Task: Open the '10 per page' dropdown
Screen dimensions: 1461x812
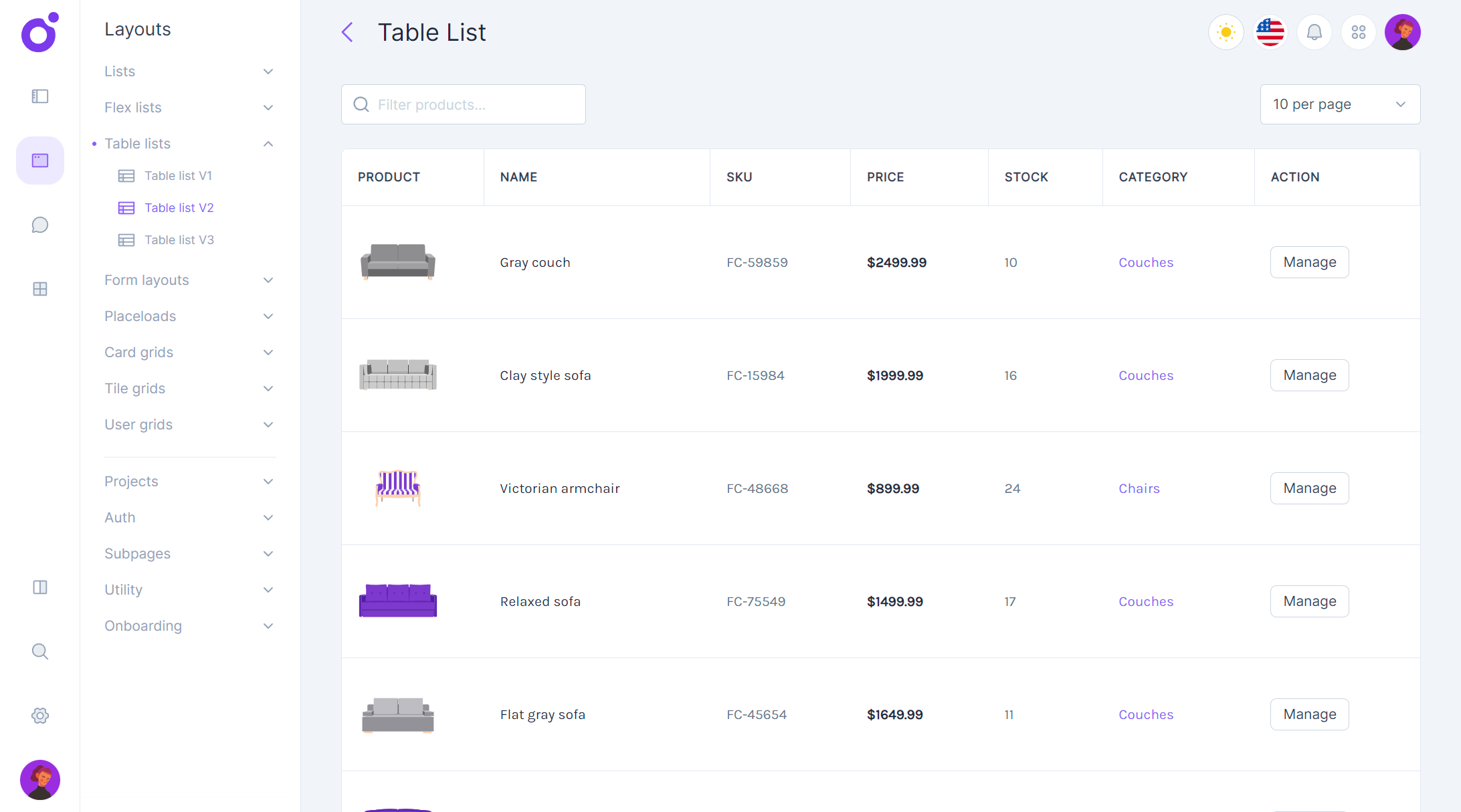Action: pyautogui.click(x=1339, y=104)
